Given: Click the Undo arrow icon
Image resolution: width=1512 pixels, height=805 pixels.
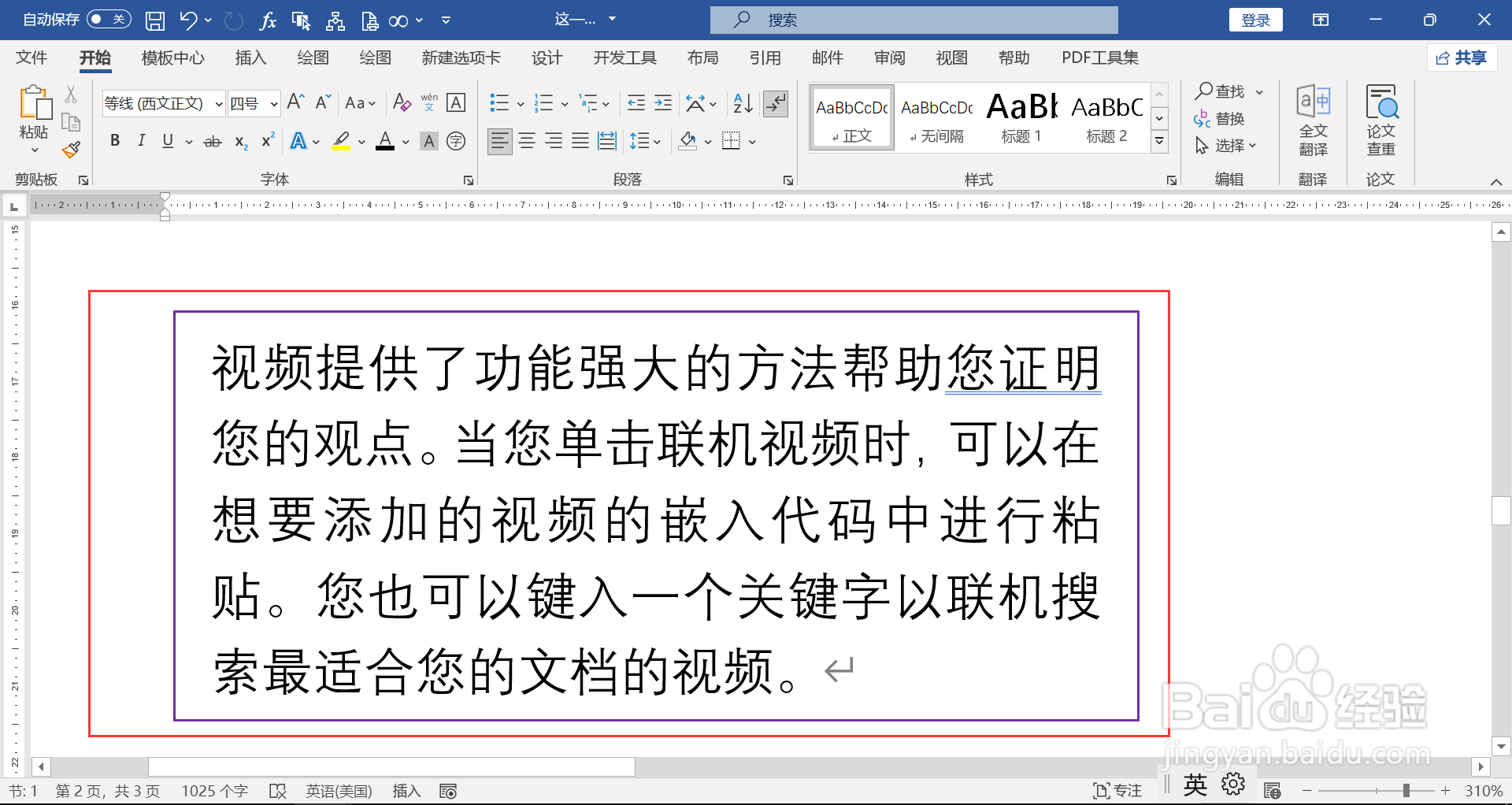Looking at the screenshot, I should tap(188, 20).
